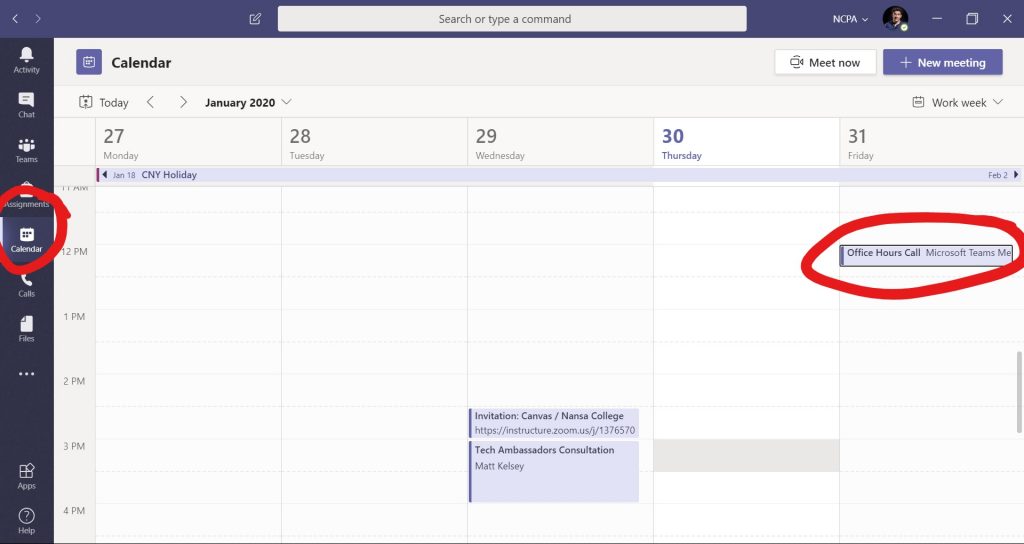Select Monday 27 day header
The width and height of the screenshot is (1024, 544).
[x=188, y=143]
